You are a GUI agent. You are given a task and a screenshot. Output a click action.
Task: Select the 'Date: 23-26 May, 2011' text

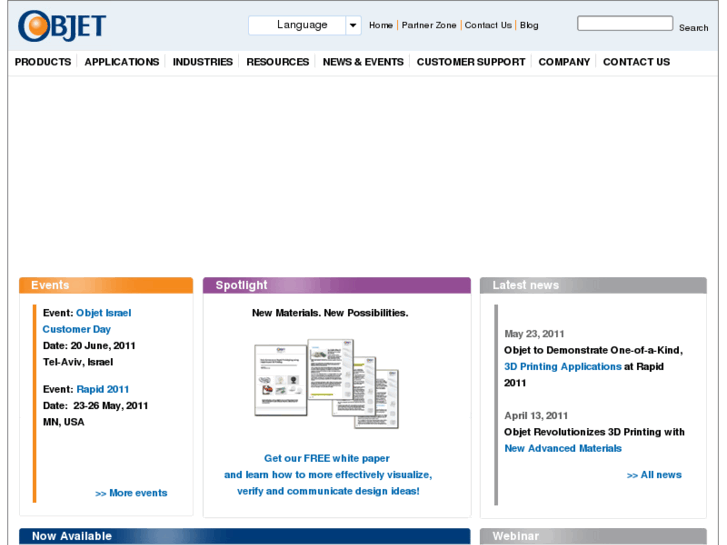coord(96,406)
